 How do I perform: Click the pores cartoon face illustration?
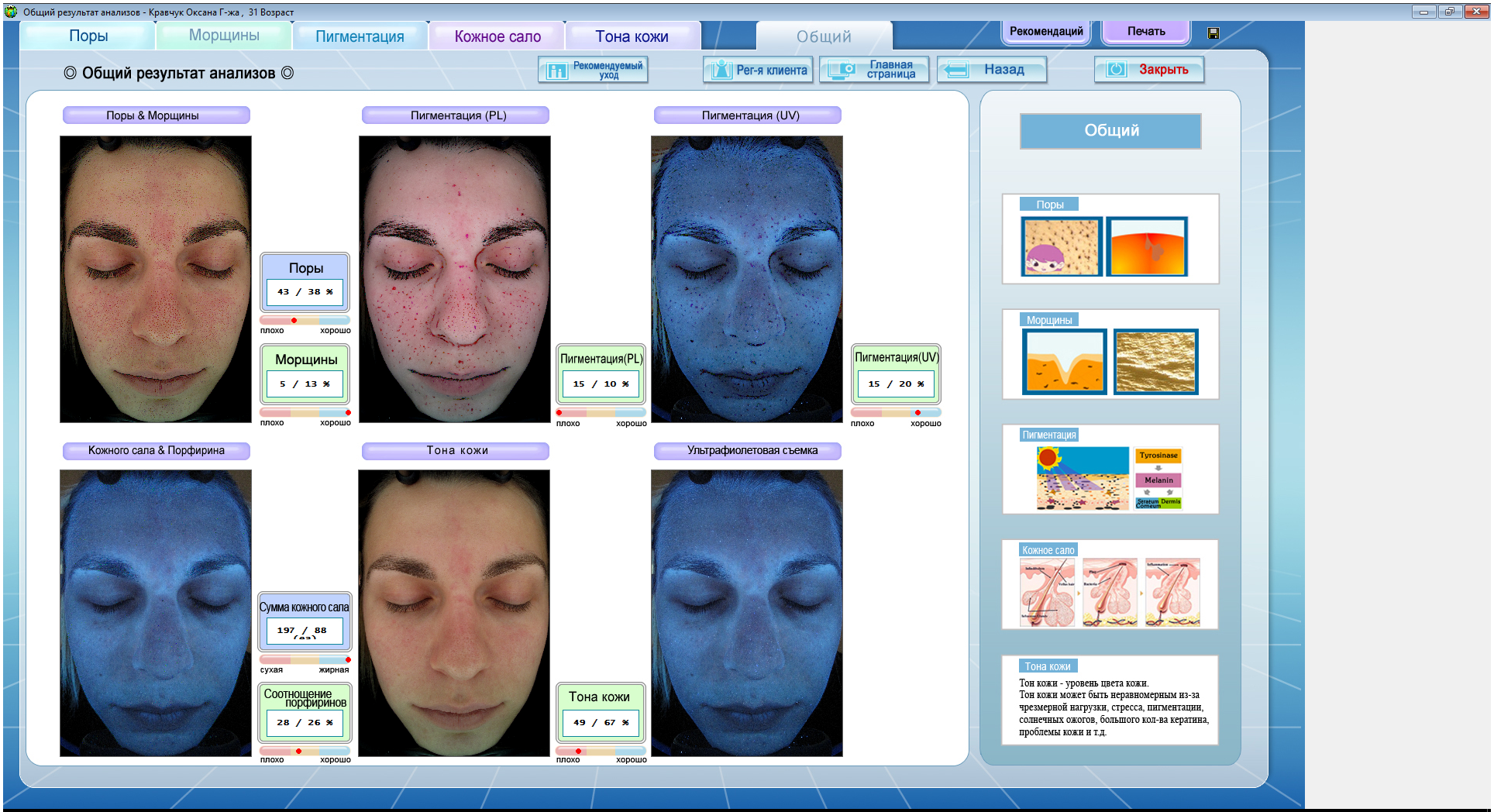1062,246
